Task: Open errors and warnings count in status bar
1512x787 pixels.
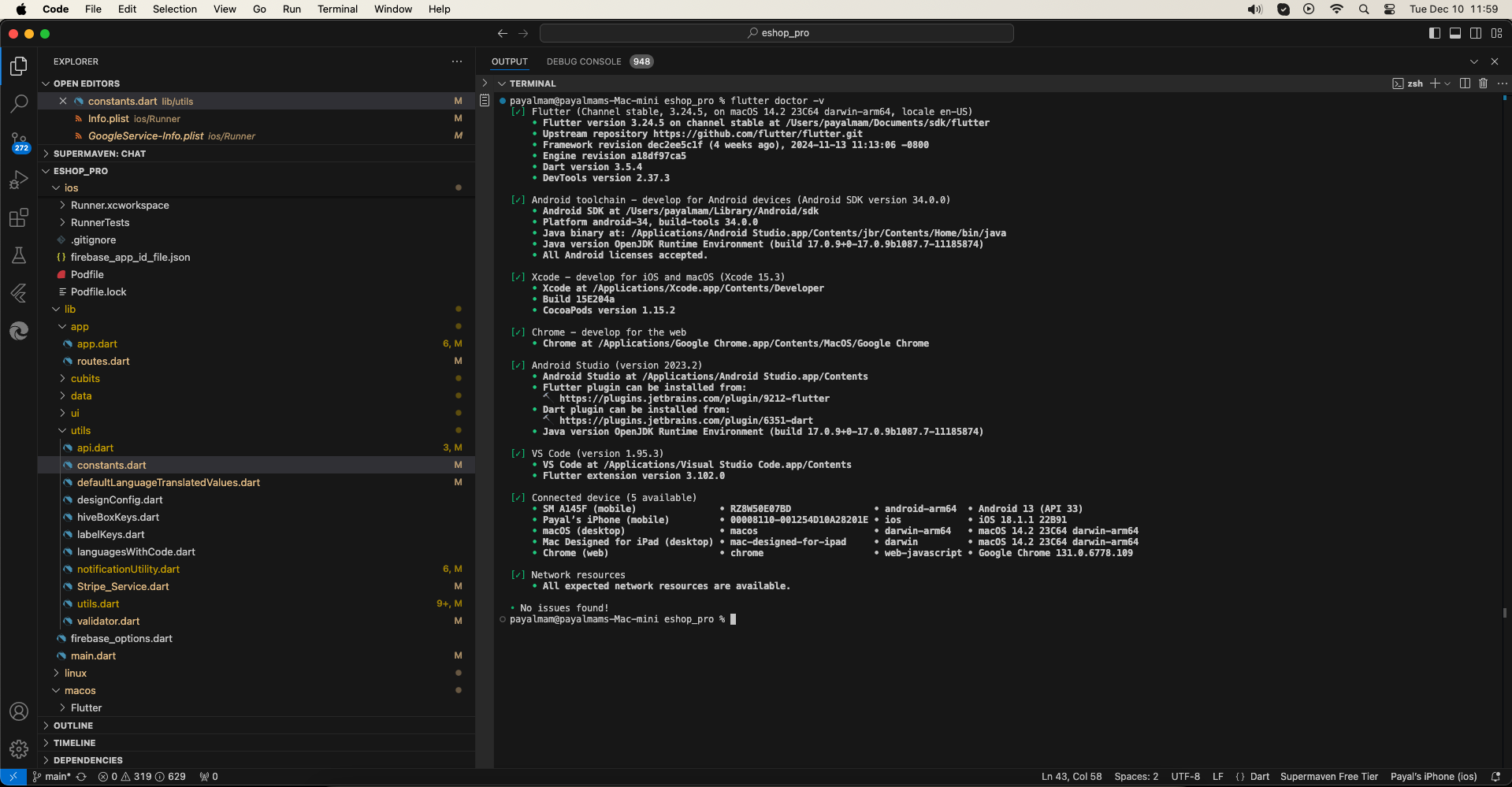Action: pos(142,777)
